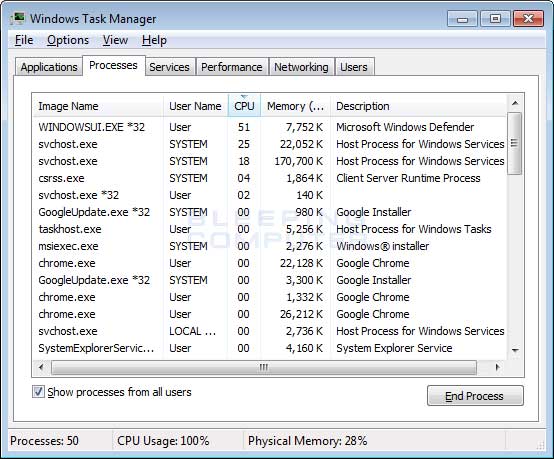
Task: Select the taskhost.exe process
Action: click(270, 229)
